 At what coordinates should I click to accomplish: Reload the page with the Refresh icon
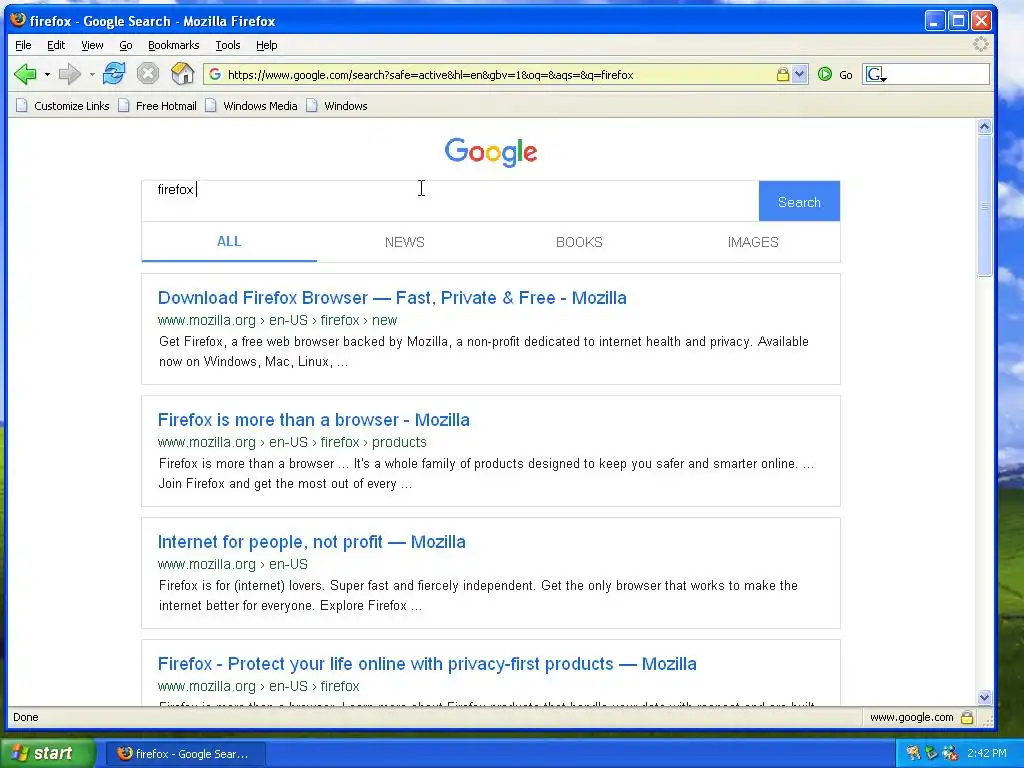coord(114,73)
